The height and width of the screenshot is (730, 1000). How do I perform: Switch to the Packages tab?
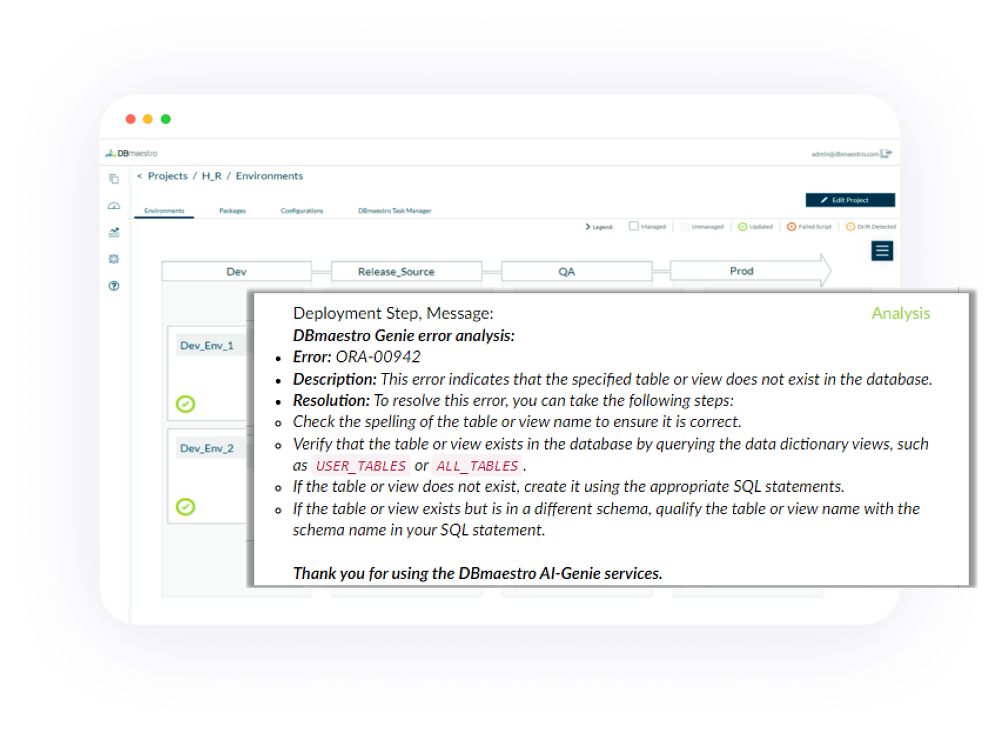[232, 211]
